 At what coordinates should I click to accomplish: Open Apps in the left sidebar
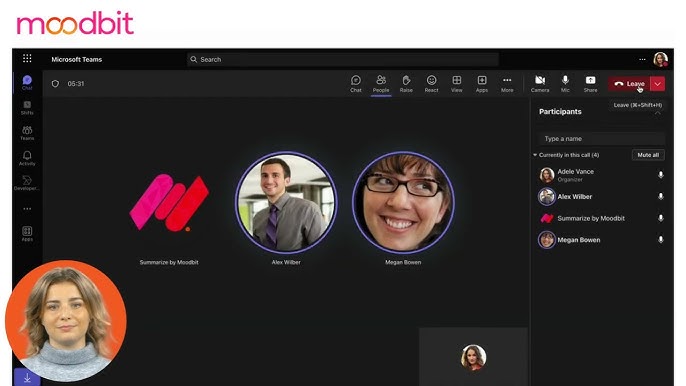[x=27, y=234]
